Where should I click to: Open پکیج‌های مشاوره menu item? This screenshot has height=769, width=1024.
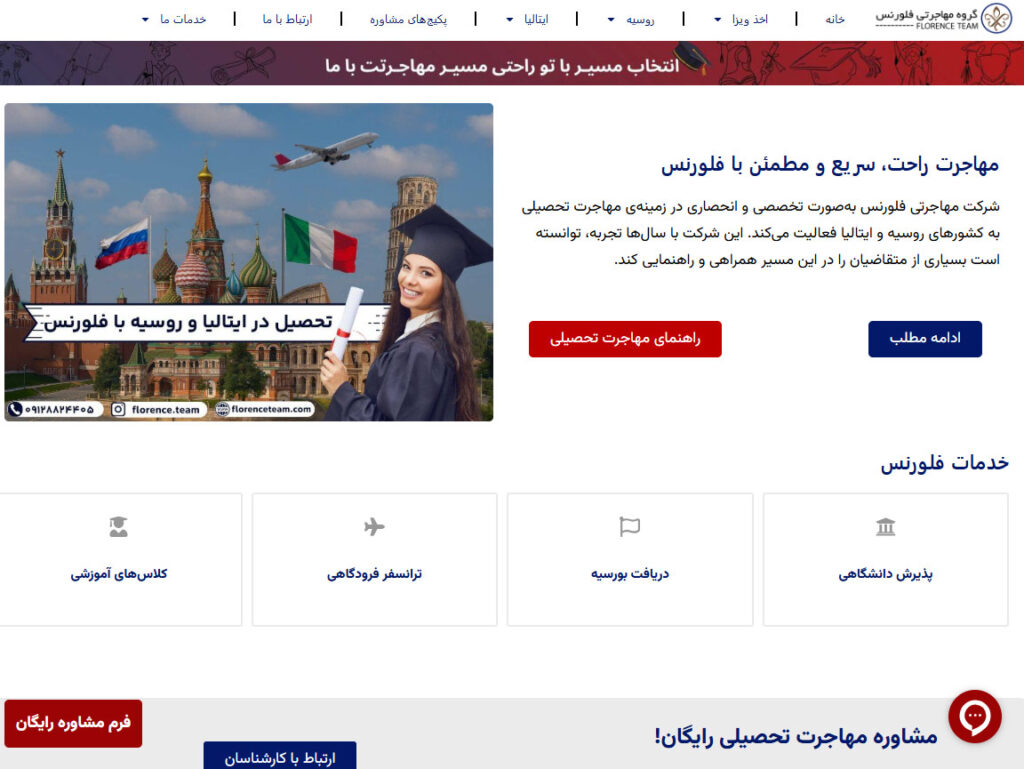[408, 20]
